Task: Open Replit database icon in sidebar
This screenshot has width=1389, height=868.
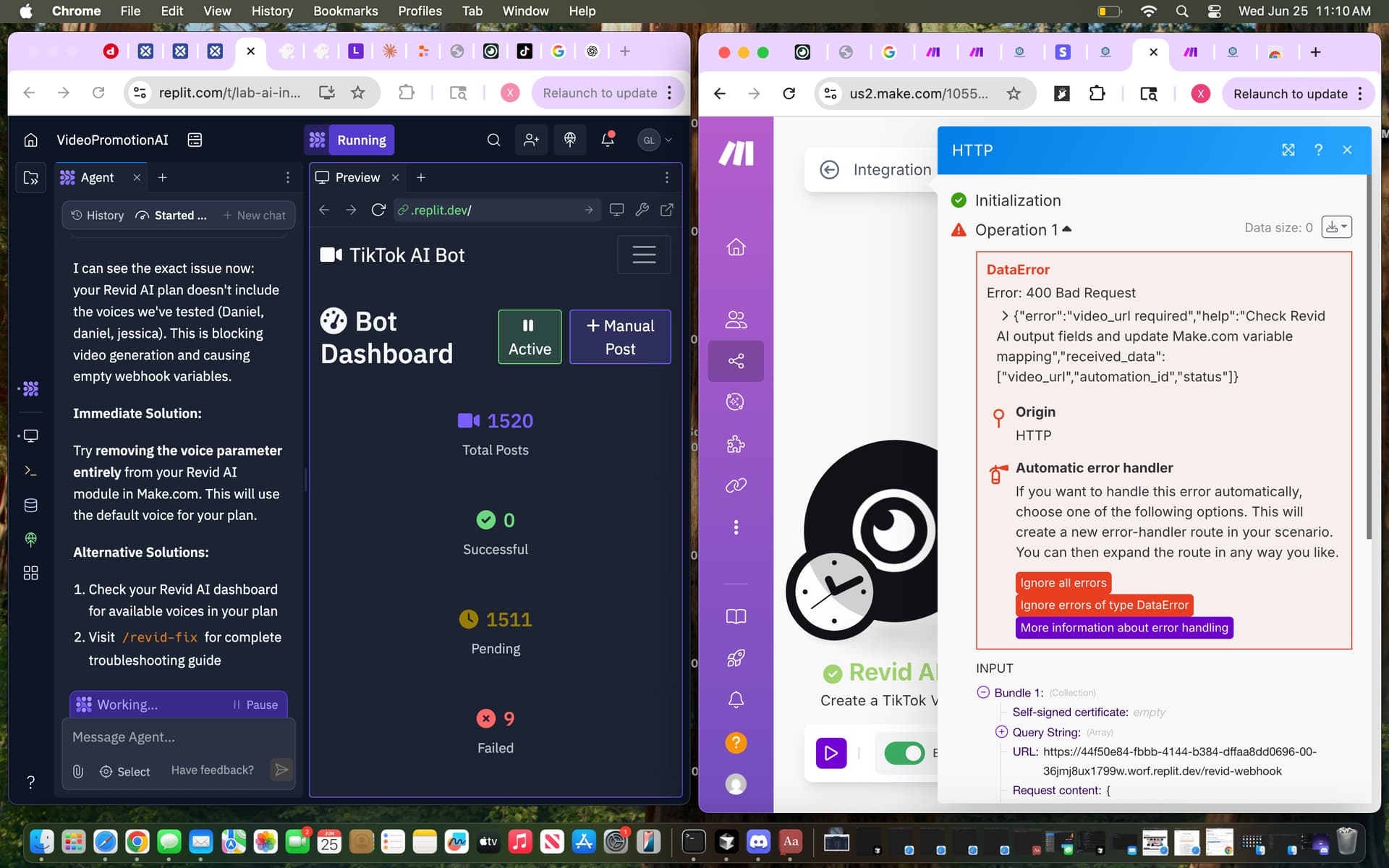Action: pos(30,505)
